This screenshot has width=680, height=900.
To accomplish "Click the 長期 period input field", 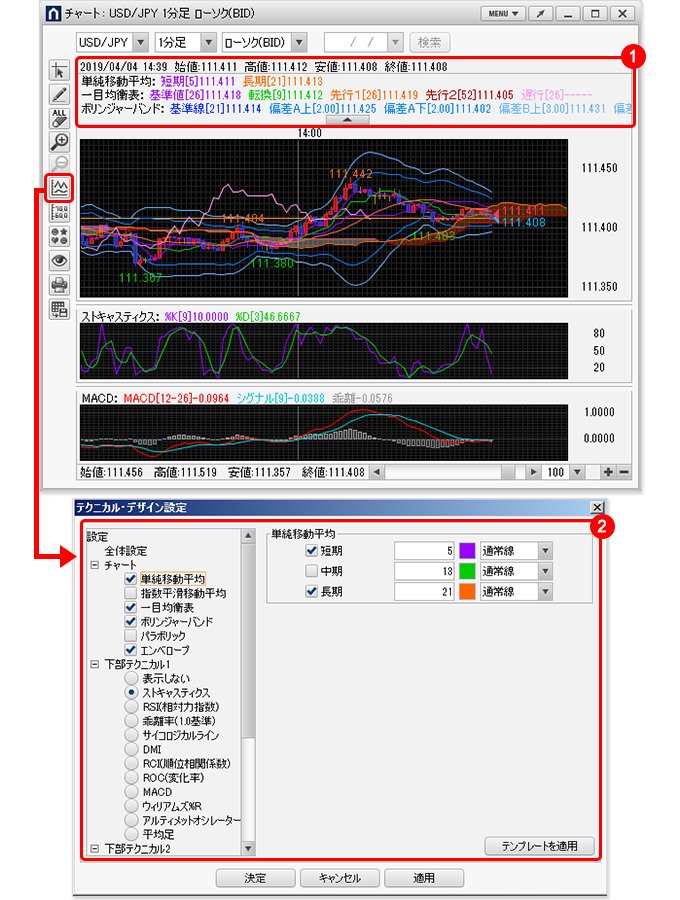I will 425,591.
